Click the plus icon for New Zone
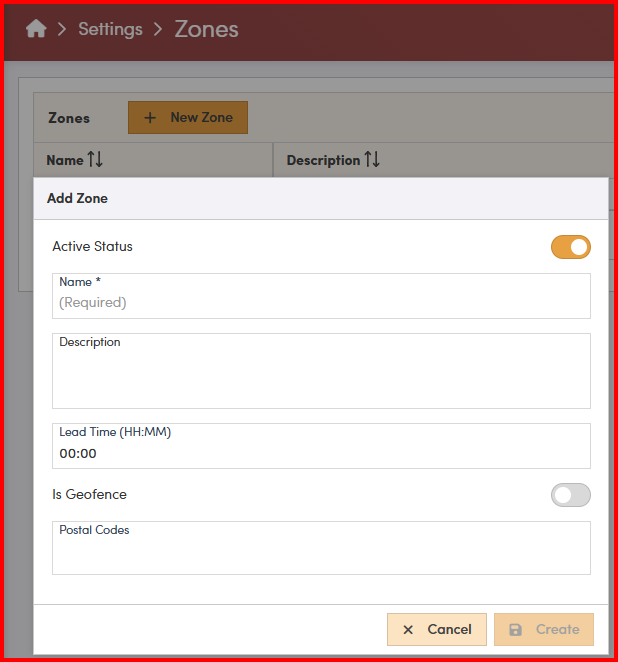The height and width of the screenshot is (662, 618). point(150,118)
